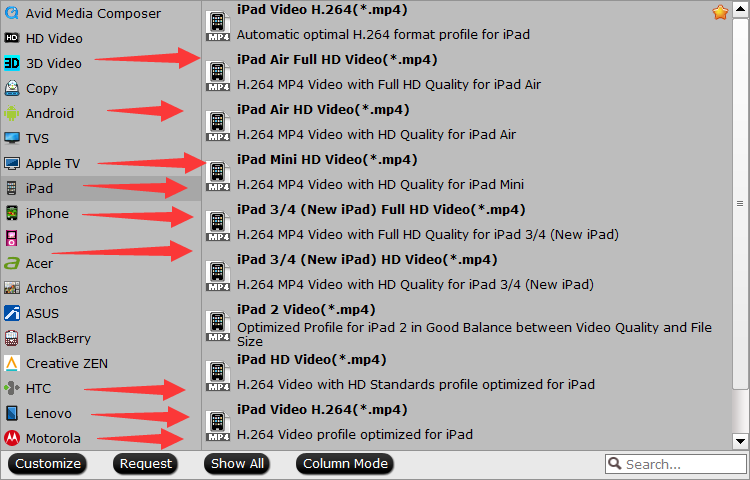
Task: Select the iPhone category
Action: (x=100, y=213)
